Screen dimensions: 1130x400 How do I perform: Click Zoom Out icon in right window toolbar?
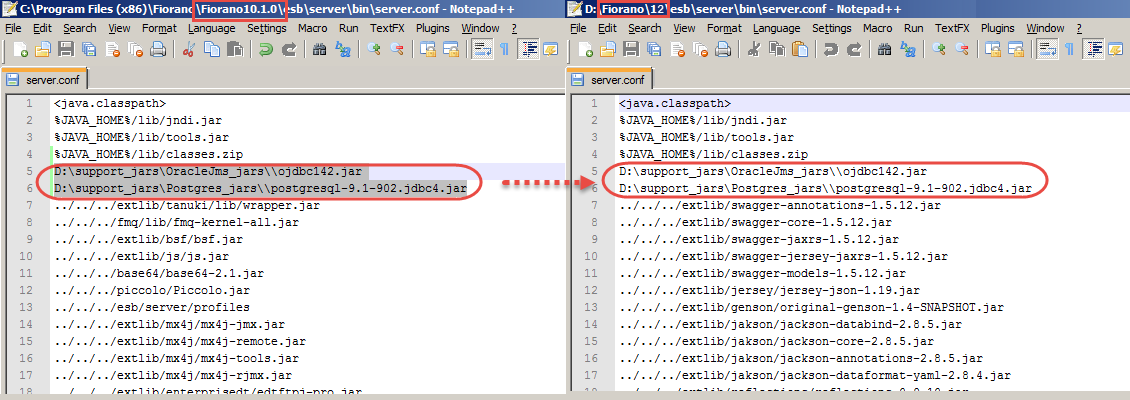[x=963, y=49]
